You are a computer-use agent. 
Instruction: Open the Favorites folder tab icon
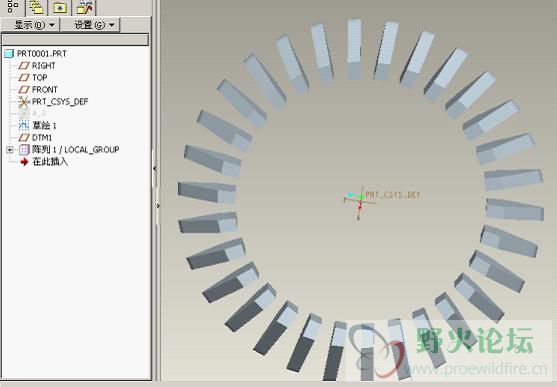(60, 7)
